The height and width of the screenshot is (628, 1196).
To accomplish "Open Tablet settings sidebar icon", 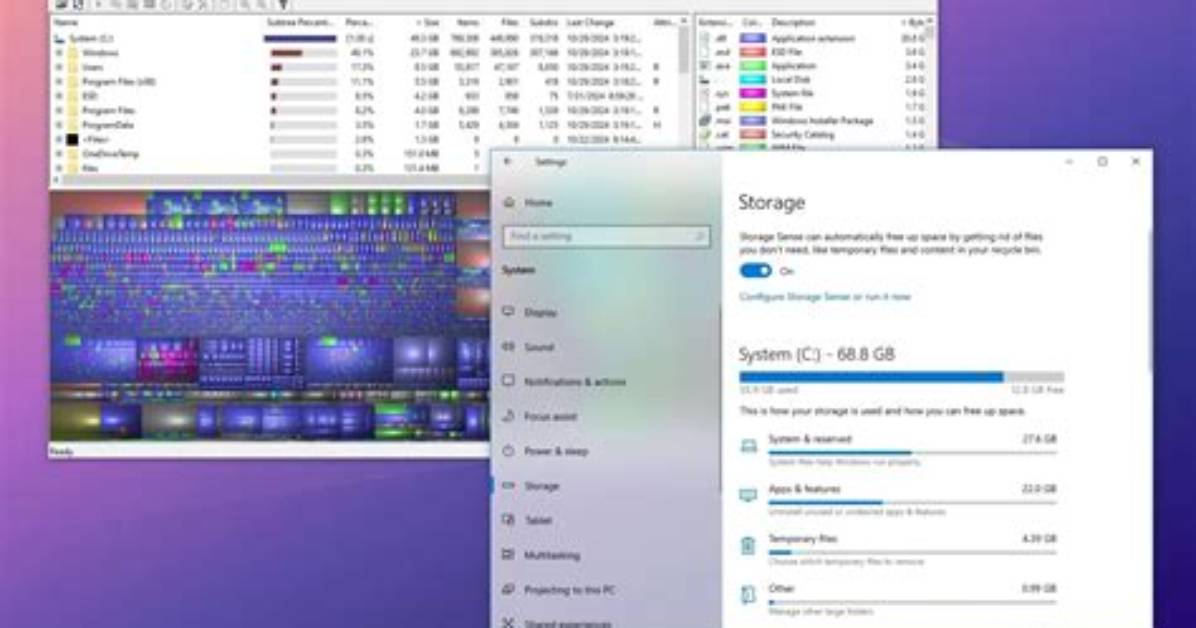I will (509, 520).
